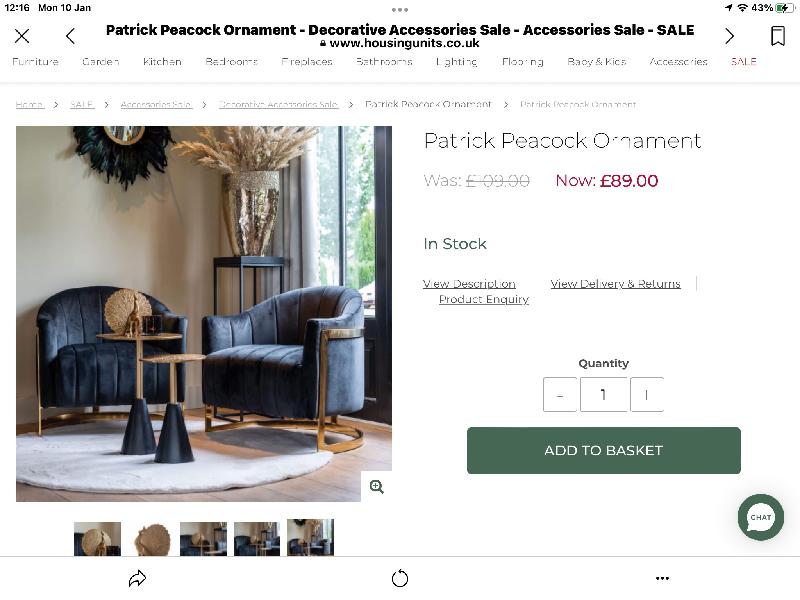The width and height of the screenshot is (800, 600).
Task: Decrease quantity with the minus button
Action: (x=560, y=394)
